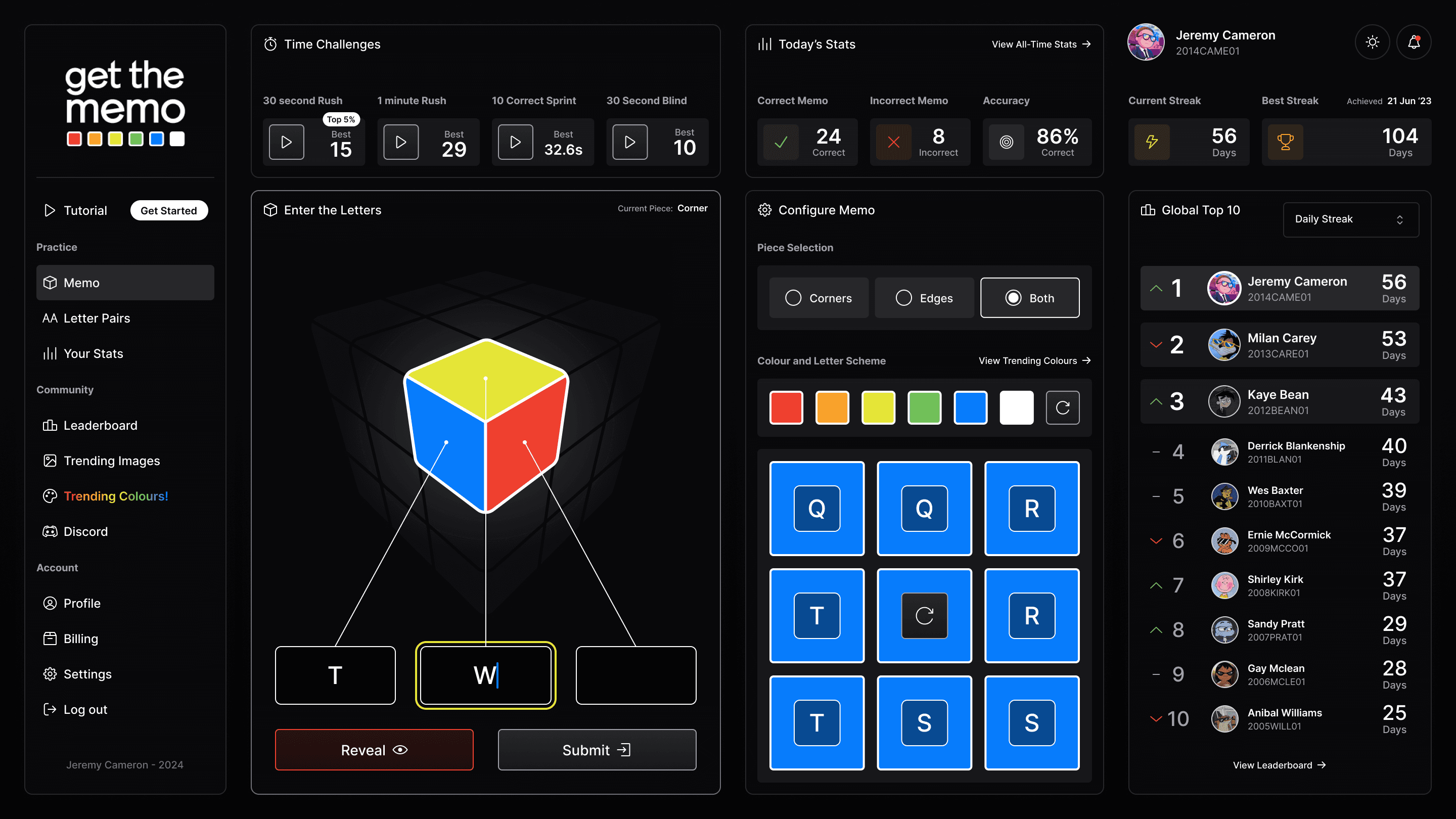Click the Global Top 10 podium icon
Screen dimensions: 1456x819
tap(1148, 210)
